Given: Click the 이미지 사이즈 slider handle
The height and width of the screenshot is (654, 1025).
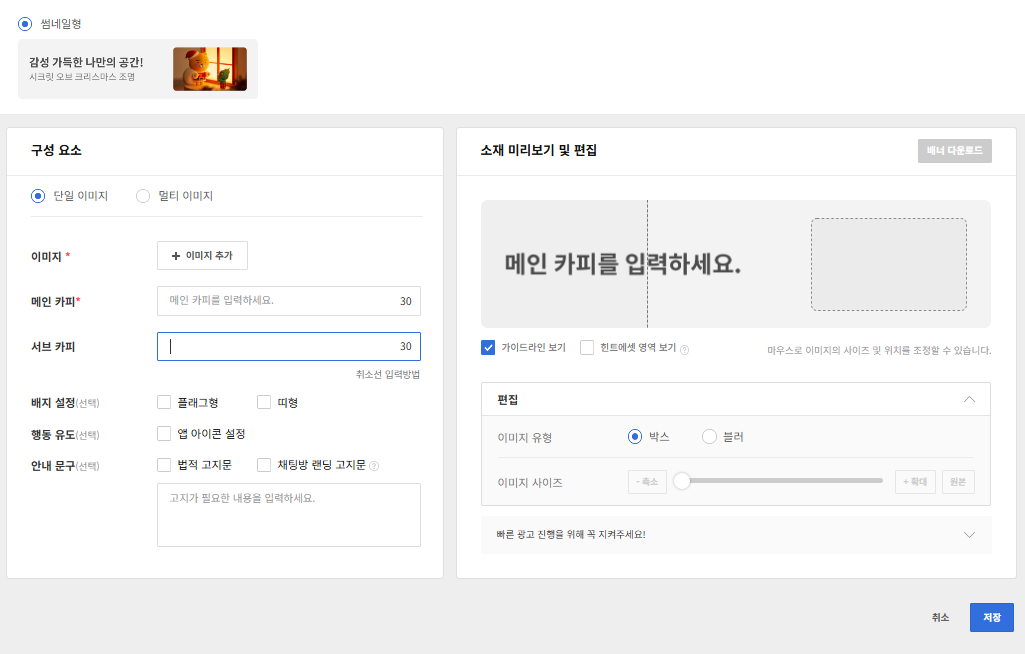Looking at the screenshot, I should [x=682, y=481].
